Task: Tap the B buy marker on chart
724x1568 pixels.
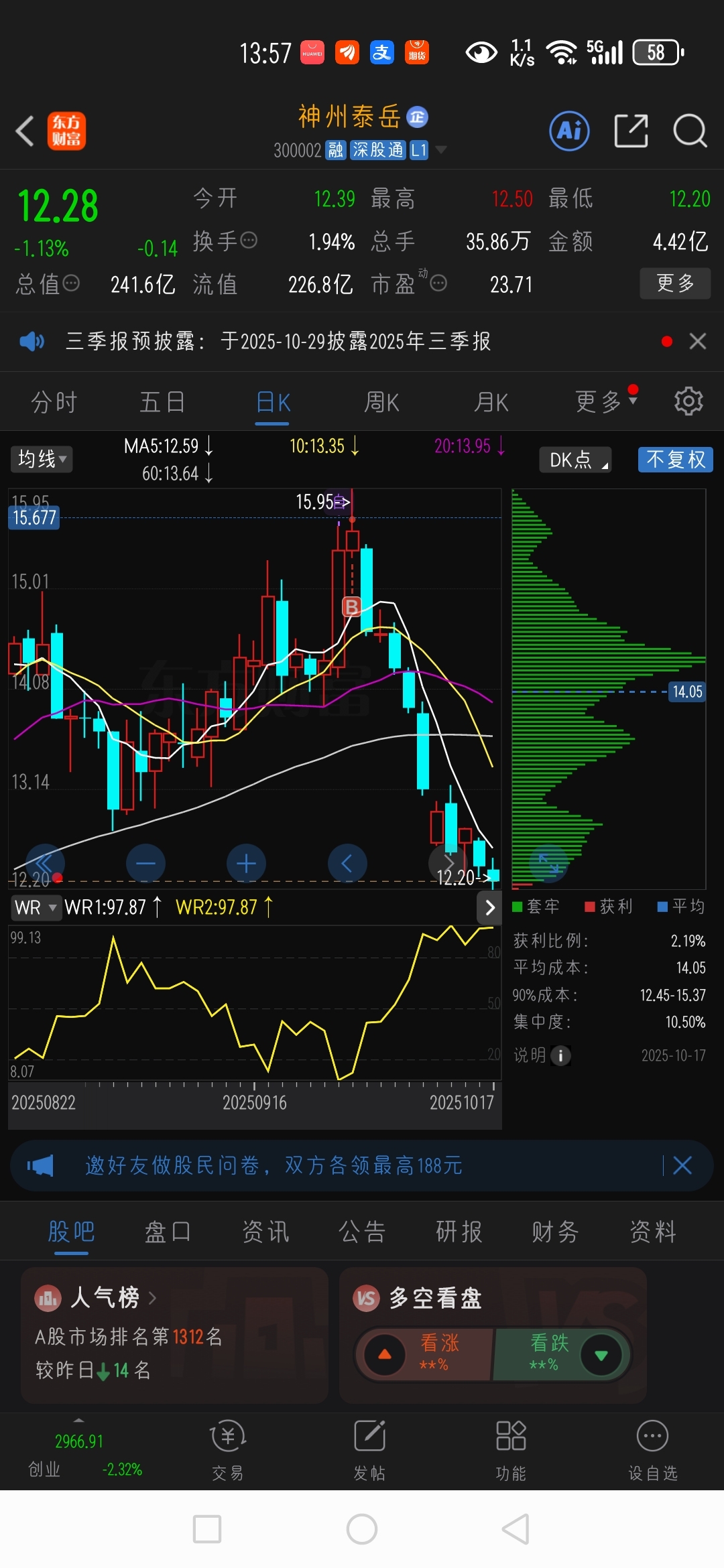Action: coord(352,607)
